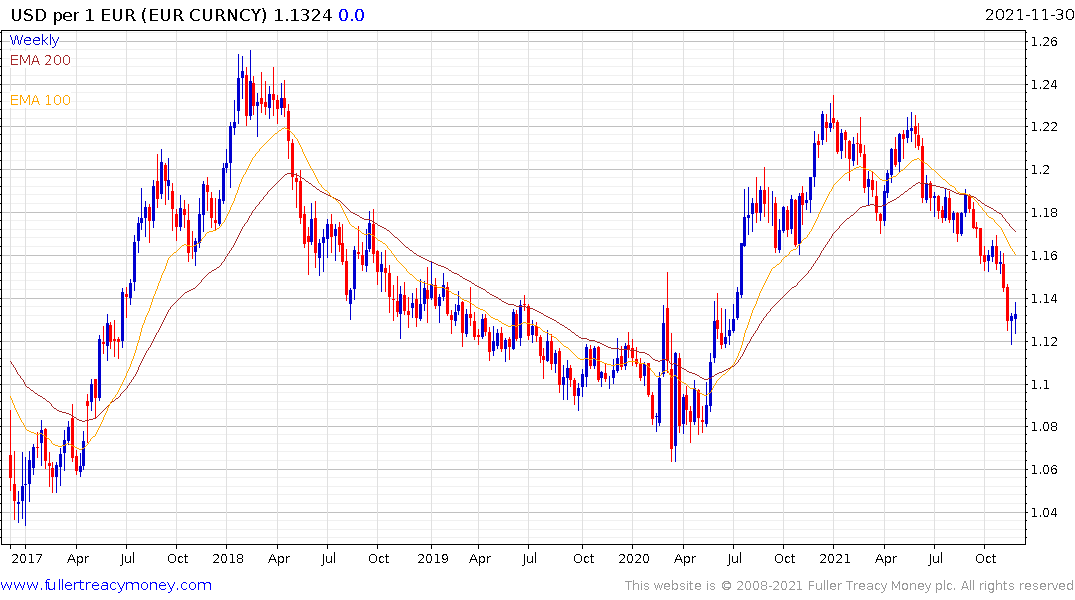Click the EMA 100 legend label

[x=40, y=100]
